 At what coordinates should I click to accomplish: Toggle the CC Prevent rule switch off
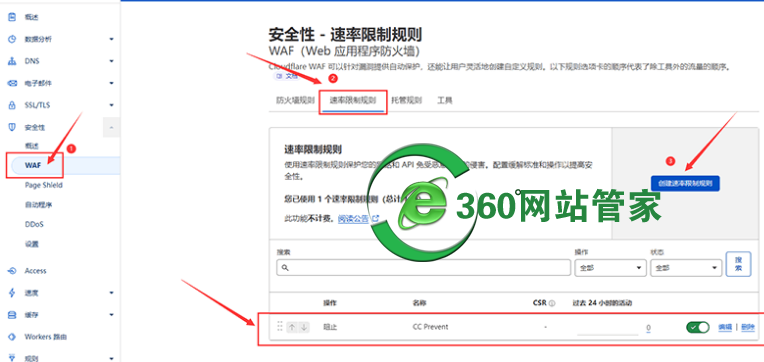point(697,327)
